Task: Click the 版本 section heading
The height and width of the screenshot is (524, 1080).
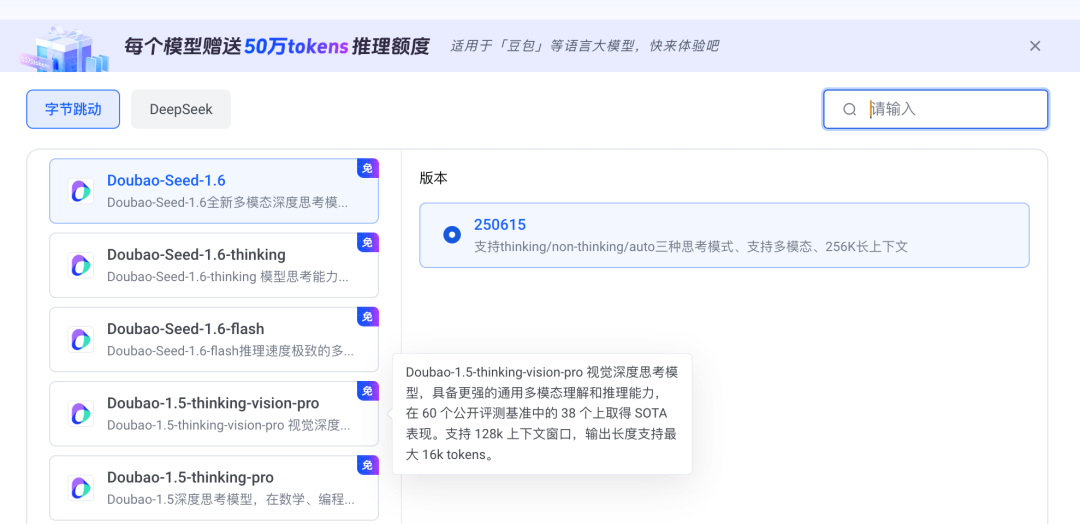Action: pos(433,178)
